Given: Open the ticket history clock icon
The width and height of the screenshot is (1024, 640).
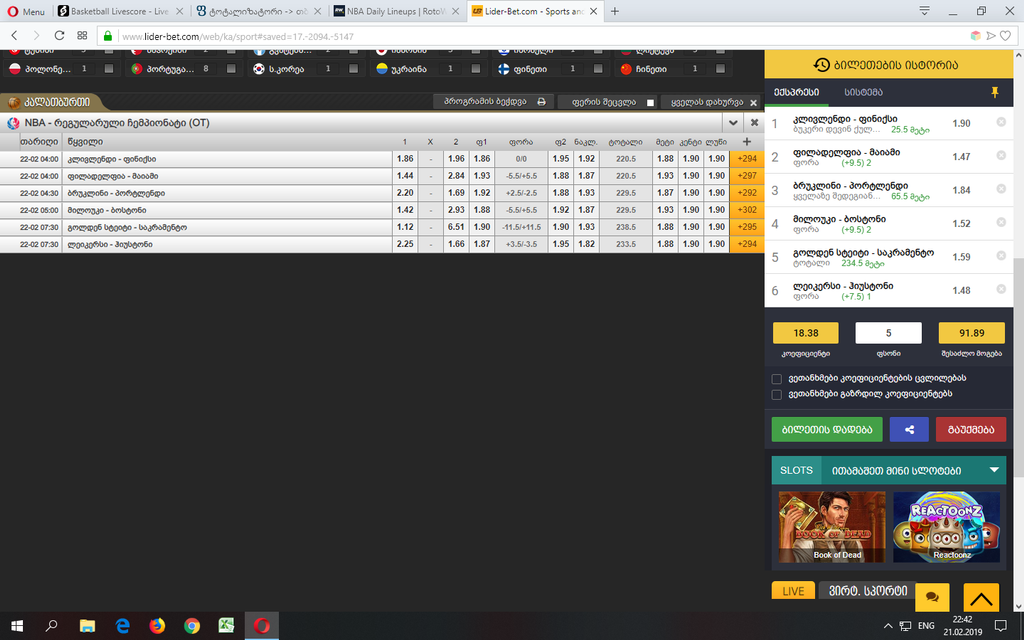Looking at the screenshot, I should click(821, 65).
